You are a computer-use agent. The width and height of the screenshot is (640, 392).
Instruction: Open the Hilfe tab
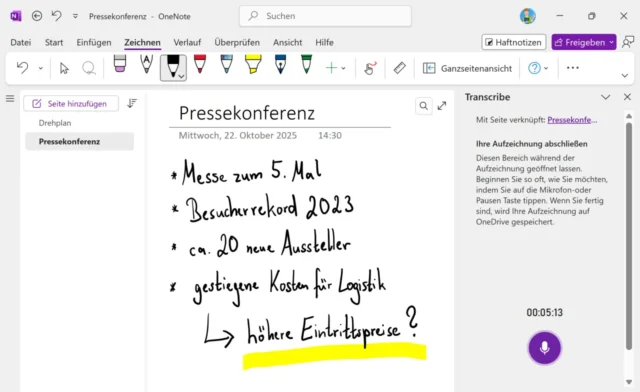pyautogui.click(x=324, y=42)
